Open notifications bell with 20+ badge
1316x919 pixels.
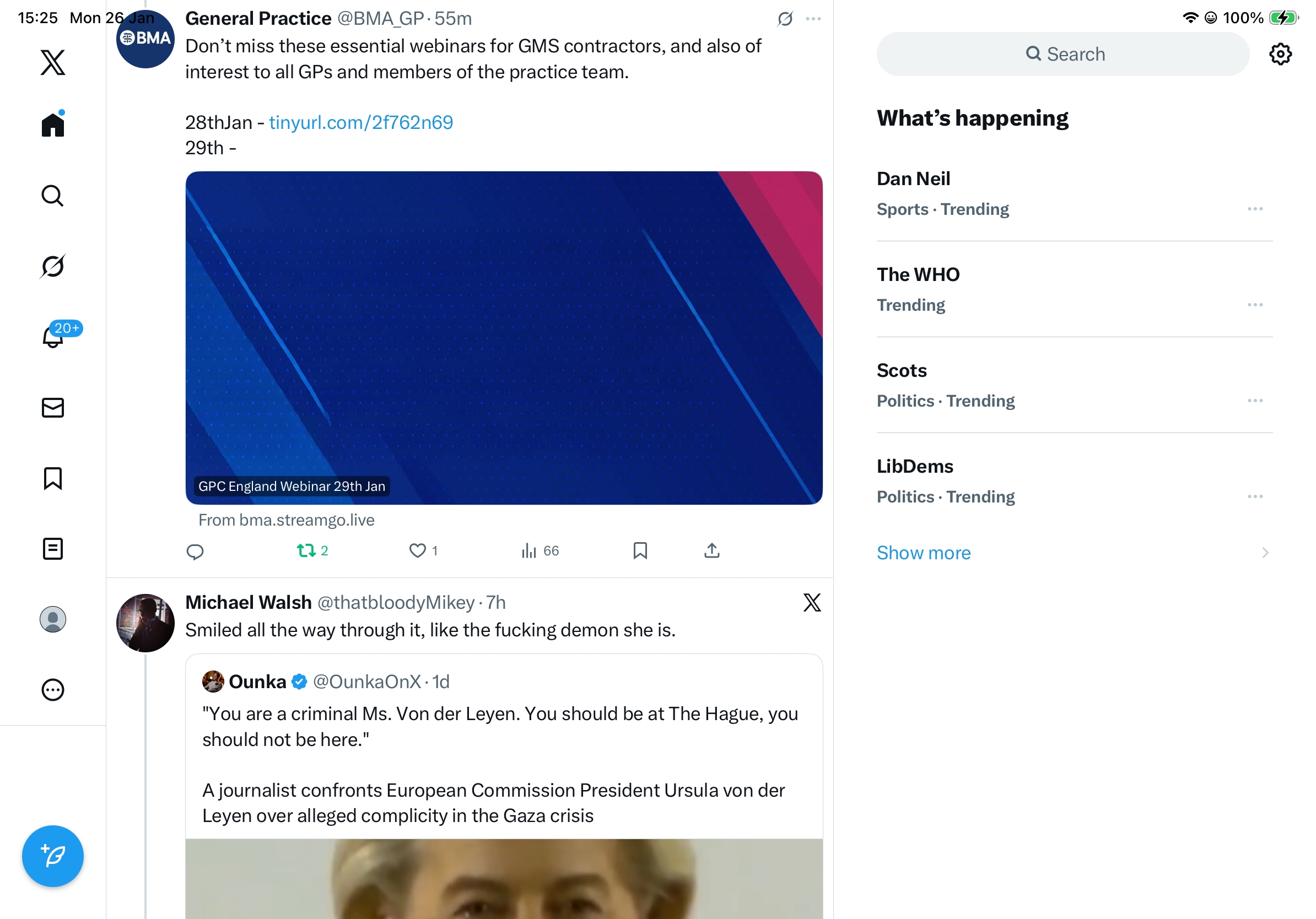click(53, 337)
